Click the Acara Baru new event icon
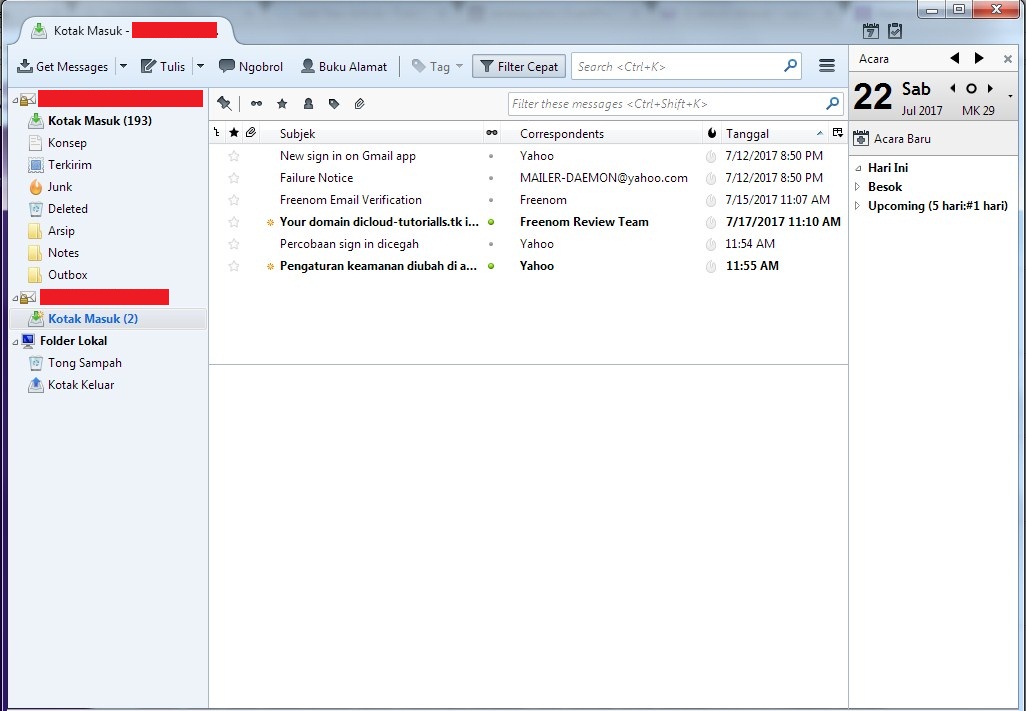Viewport: 1026px width, 711px height. pyautogui.click(x=860, y=139)
